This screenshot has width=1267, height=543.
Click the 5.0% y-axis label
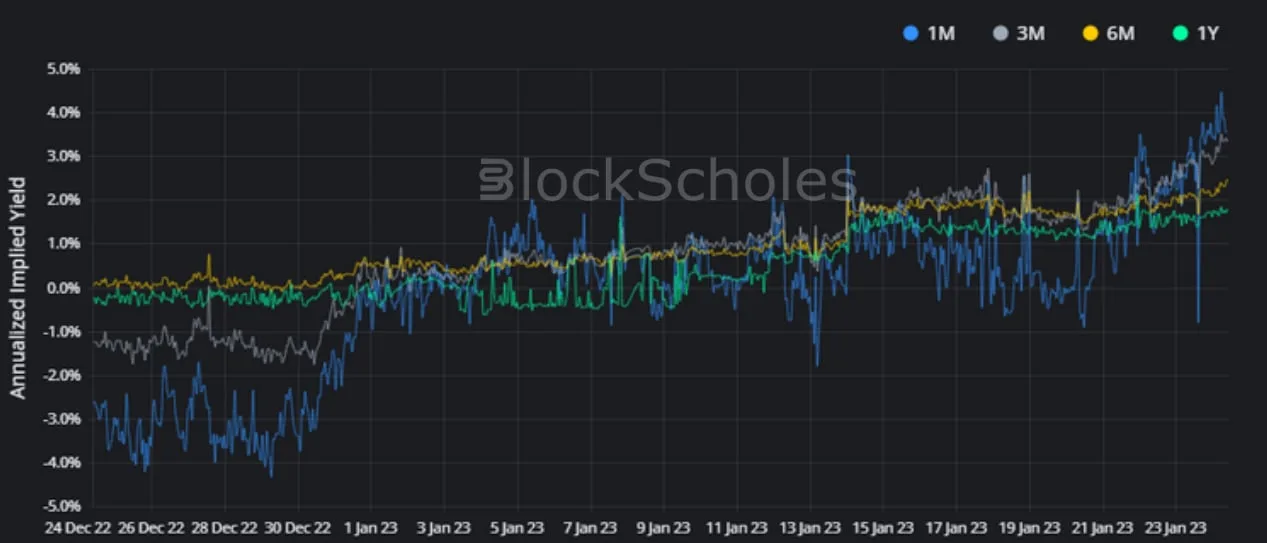pyautogui.click(x=64, y=69)
